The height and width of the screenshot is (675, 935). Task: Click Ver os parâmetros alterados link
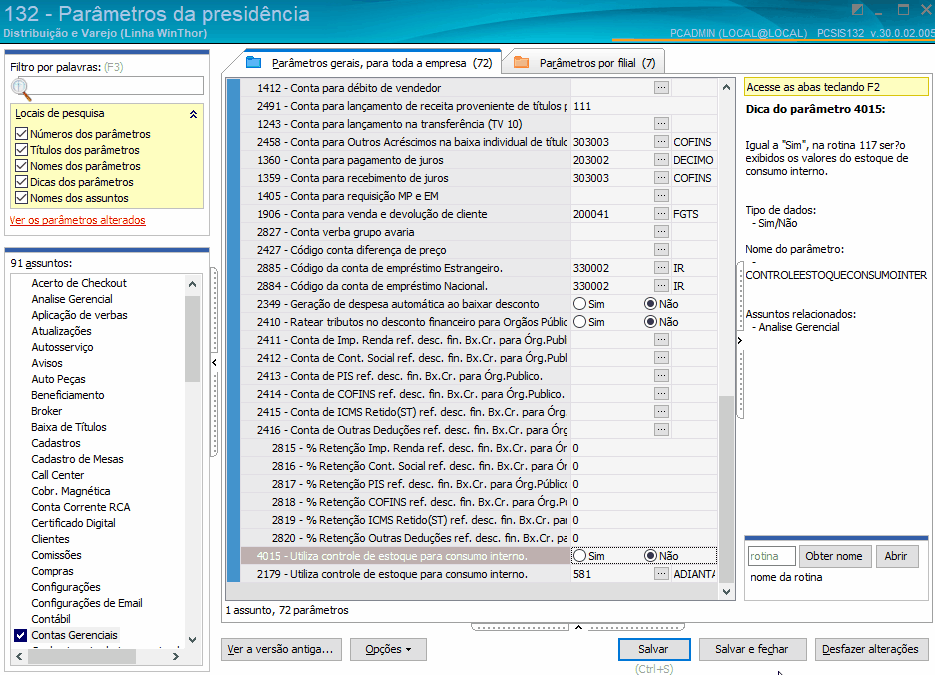(78, 220)
